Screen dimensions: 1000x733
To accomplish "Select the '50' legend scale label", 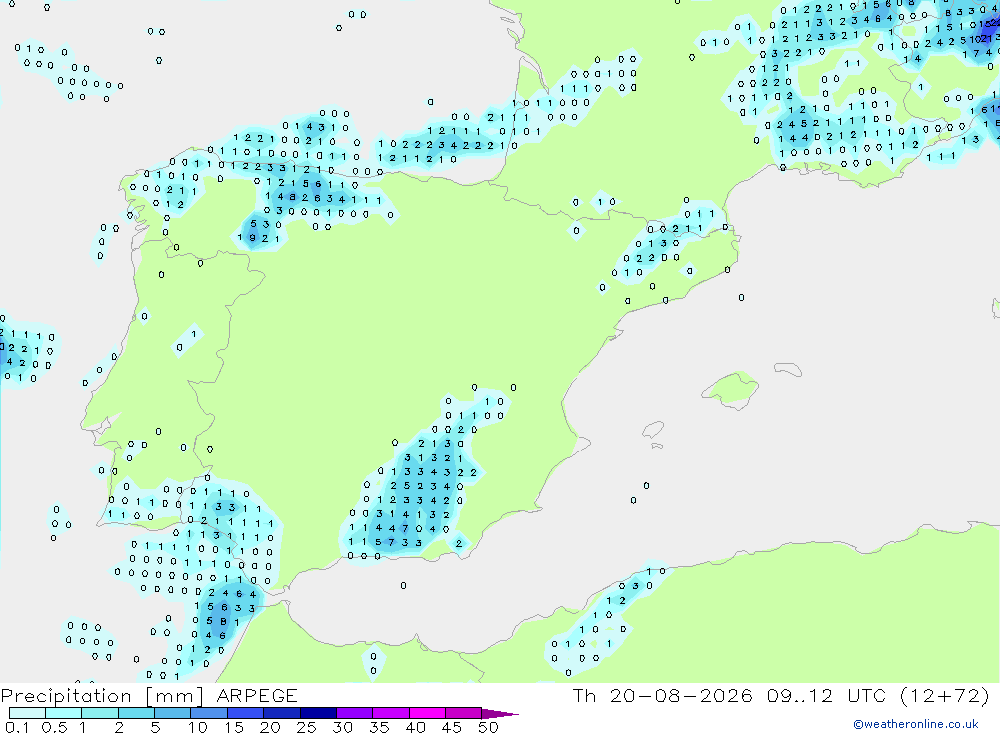I will (489, 727).
